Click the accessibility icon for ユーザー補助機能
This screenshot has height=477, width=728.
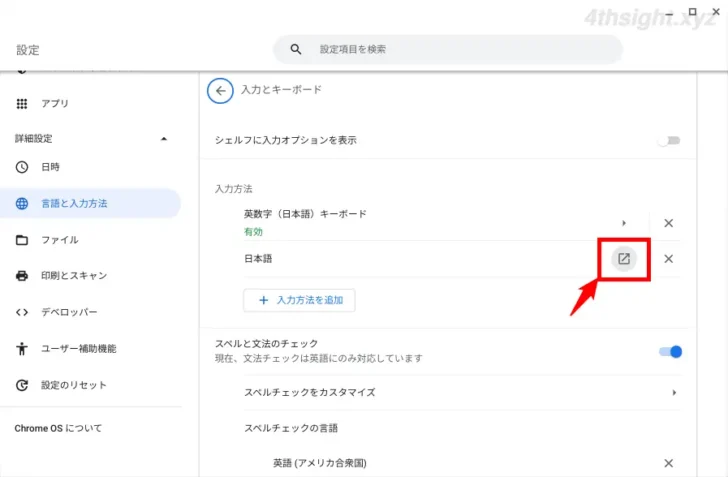point(22,348)
